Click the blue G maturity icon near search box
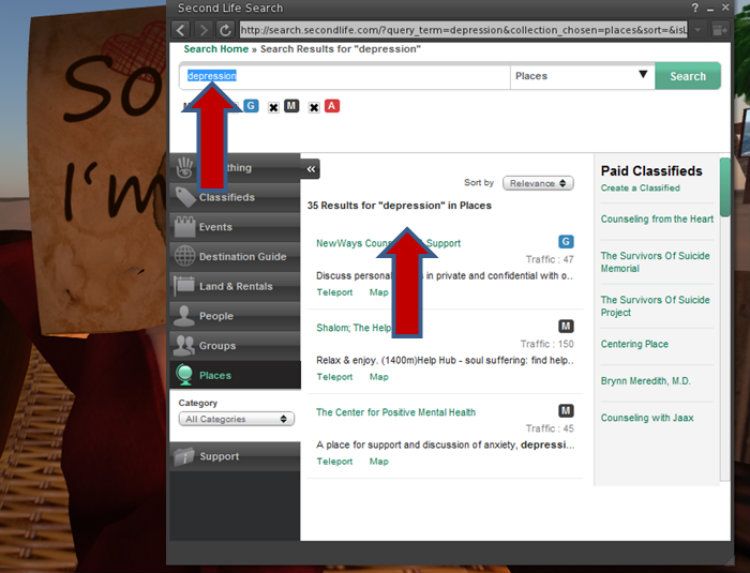 pyautogui.click(x=251, y=106)
